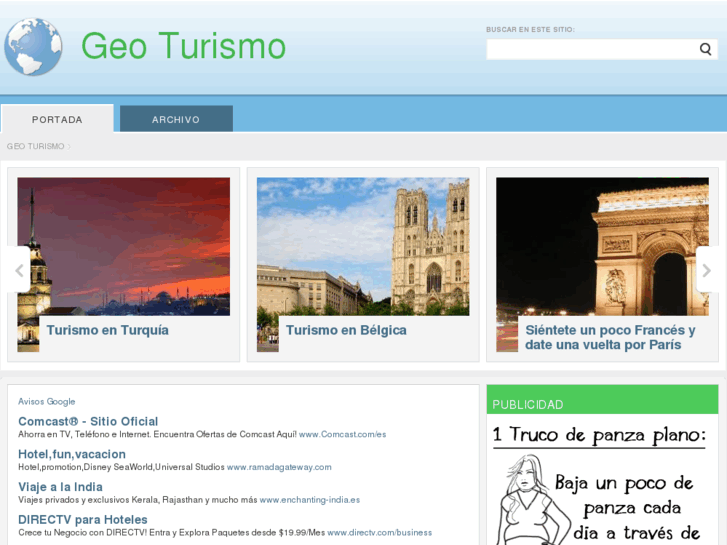The width and height of the screenshot is (727, 545).
Task: Select the Portada tab
Action: coord(57,119)
